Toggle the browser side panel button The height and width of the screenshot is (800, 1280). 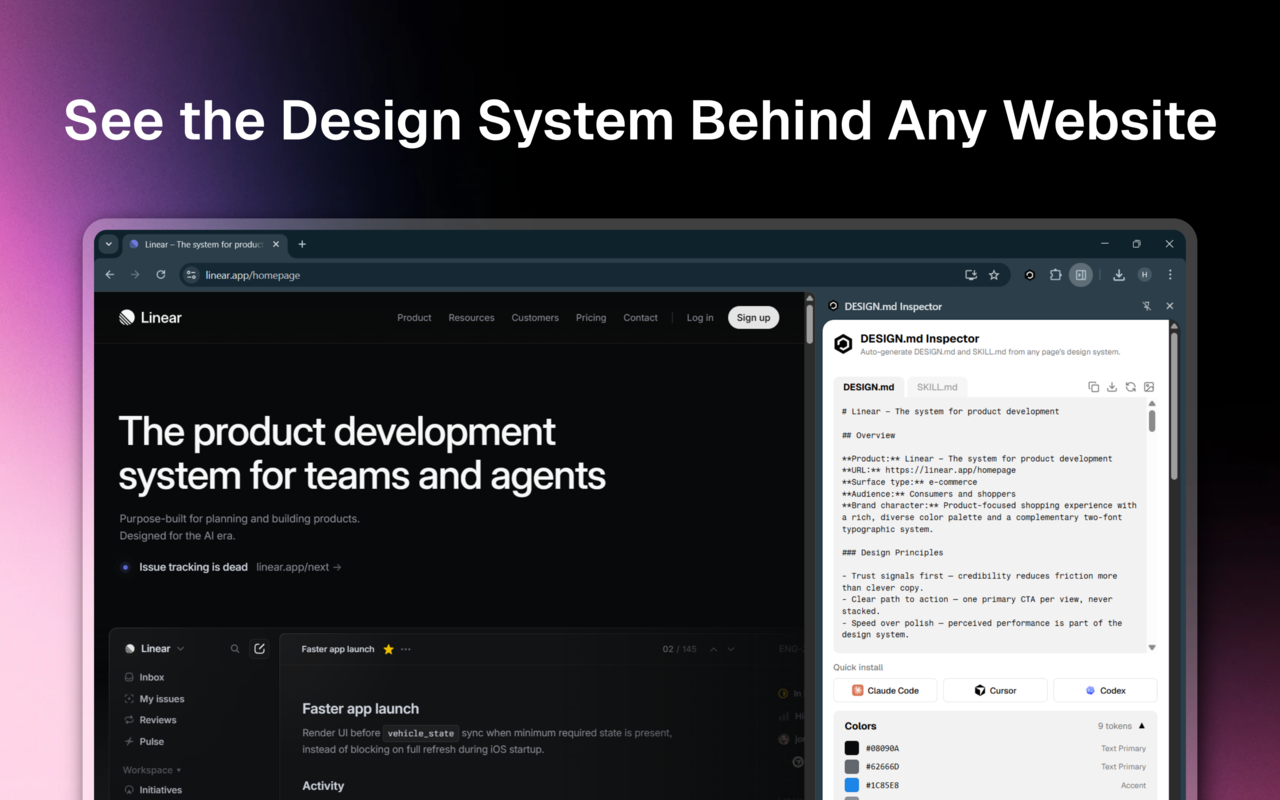tap(1081, 275)
